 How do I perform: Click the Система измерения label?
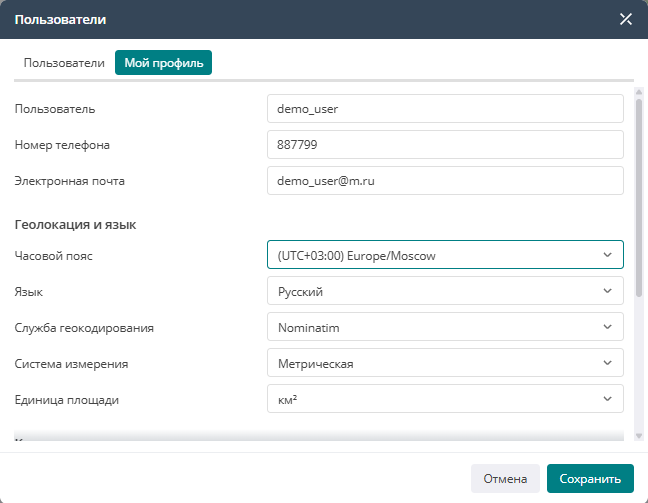pyautogui.click(x=71, y=364)
